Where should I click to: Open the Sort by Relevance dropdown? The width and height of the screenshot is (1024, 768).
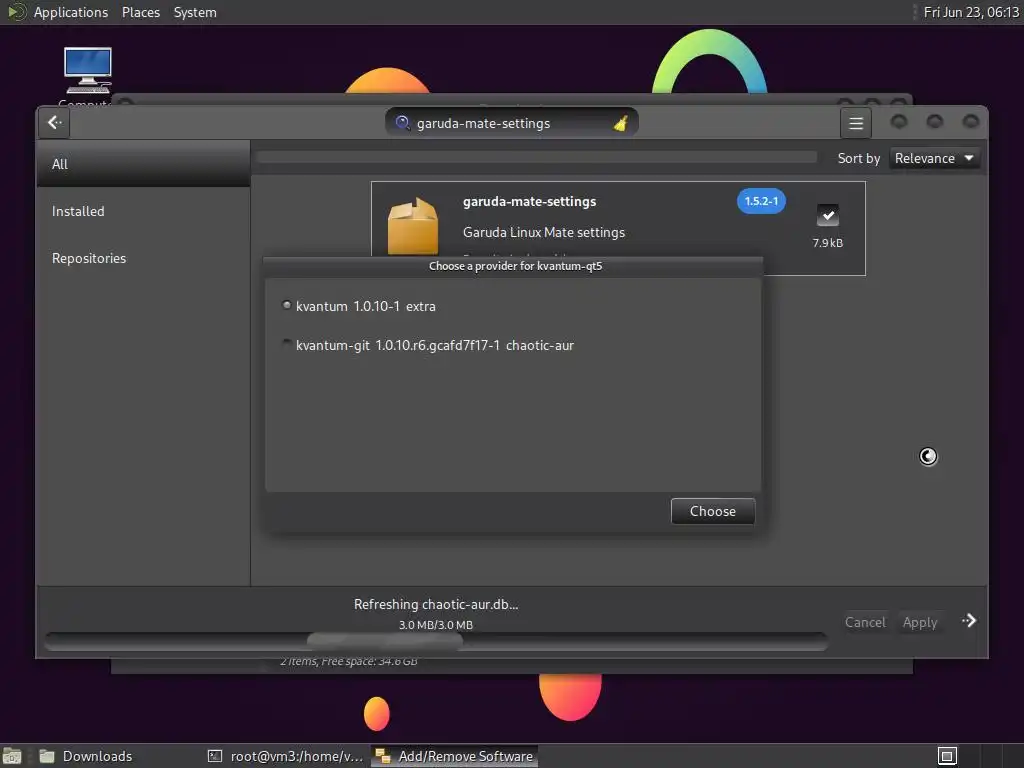click(x=935, y=158)
